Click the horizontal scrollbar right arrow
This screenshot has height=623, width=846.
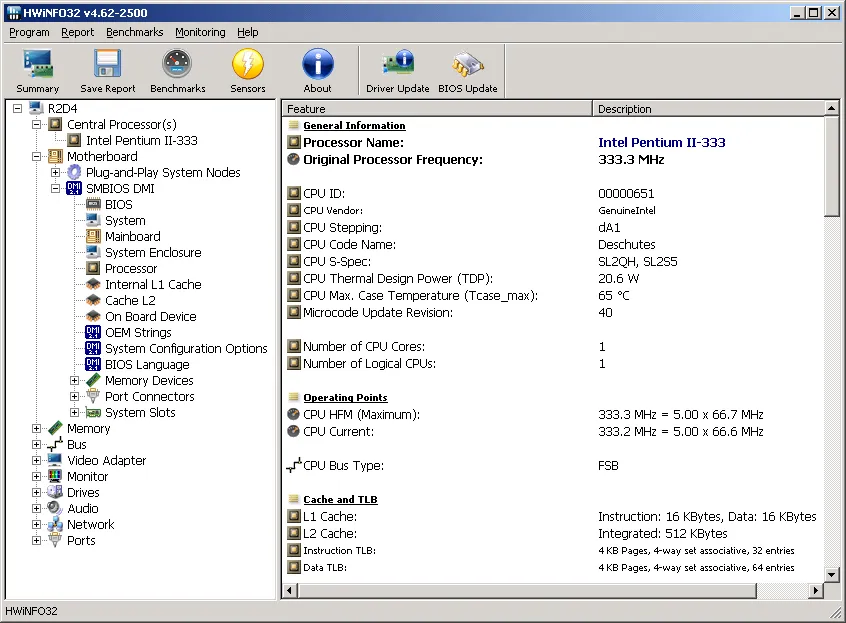coord(816,591)
